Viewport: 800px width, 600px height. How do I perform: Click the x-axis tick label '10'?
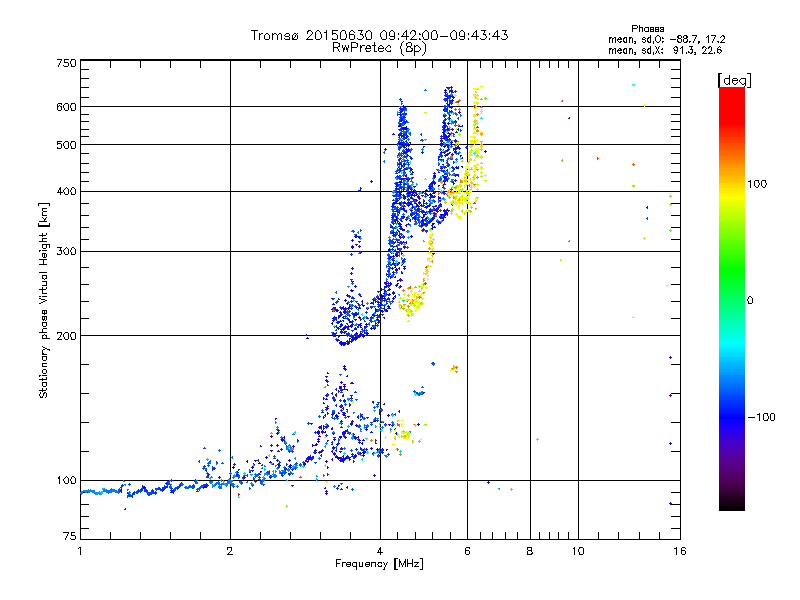click(578, 551)
